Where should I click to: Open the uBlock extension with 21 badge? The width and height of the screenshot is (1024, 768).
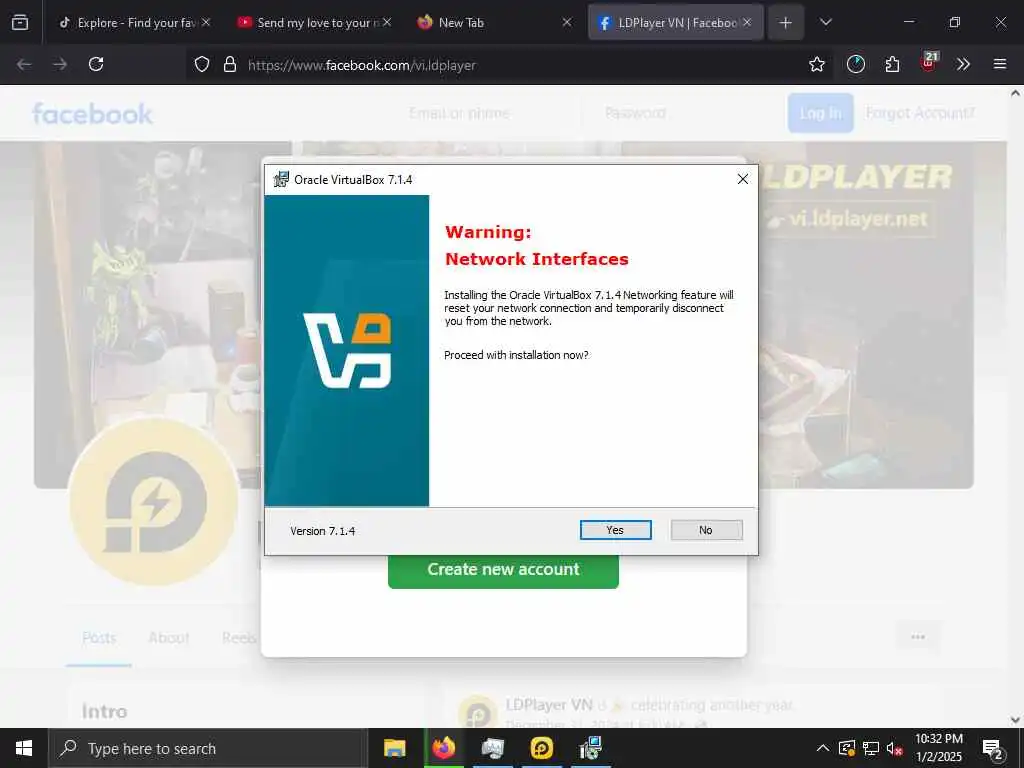click(929, 62)
